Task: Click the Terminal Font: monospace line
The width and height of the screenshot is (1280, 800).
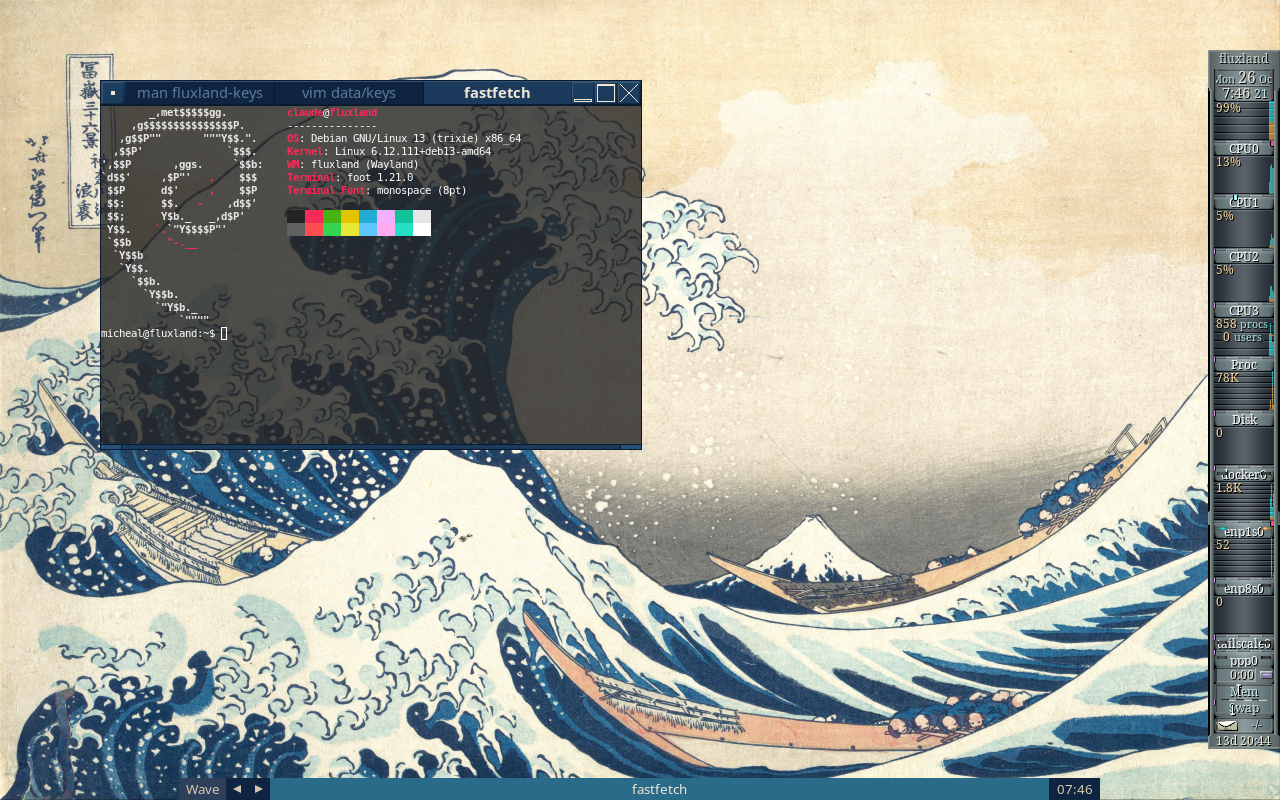Action: click(377, 190)
